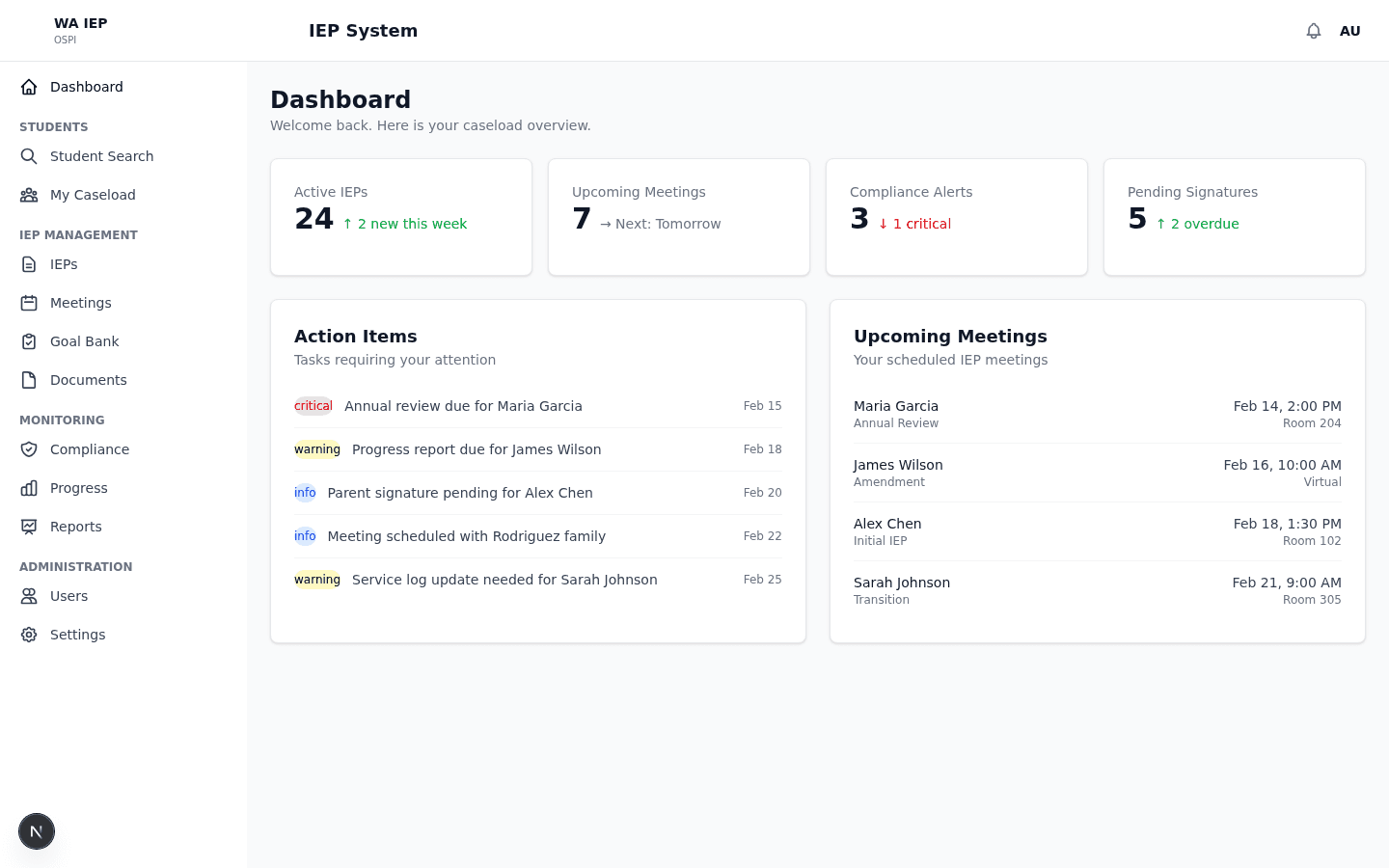Open the Progress bar-chart icon
This screenshot has height=868, width=1389.
point(29,487)
